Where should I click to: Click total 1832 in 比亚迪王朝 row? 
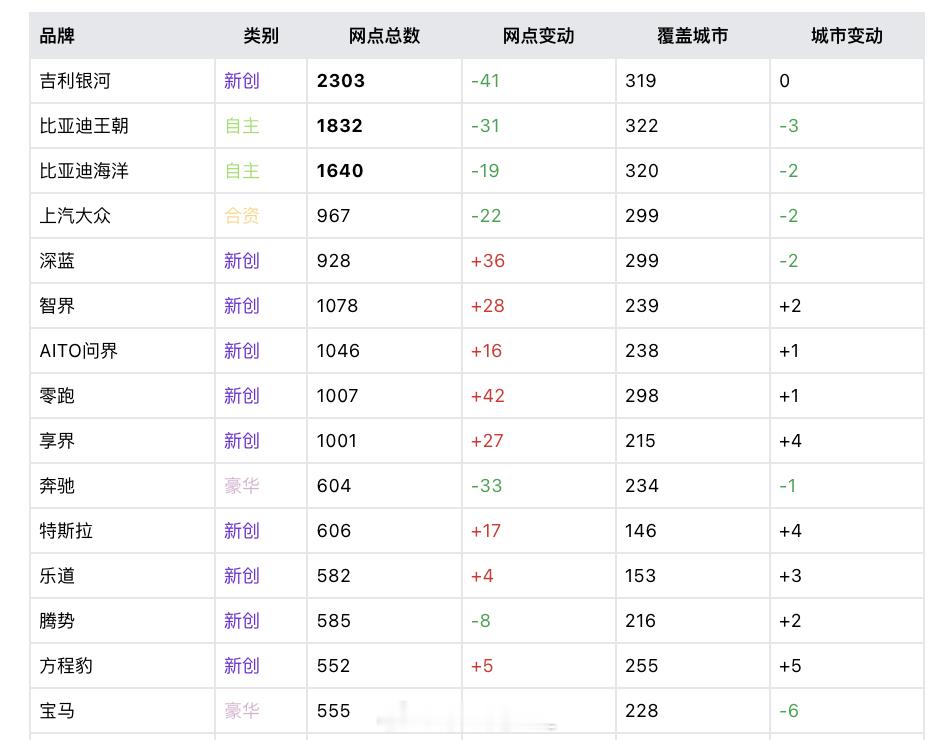tap(340, 126)
